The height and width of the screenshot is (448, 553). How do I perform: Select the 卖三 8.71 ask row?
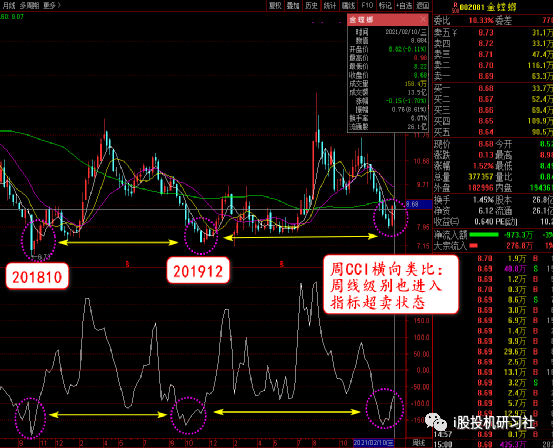pos(493,54)
